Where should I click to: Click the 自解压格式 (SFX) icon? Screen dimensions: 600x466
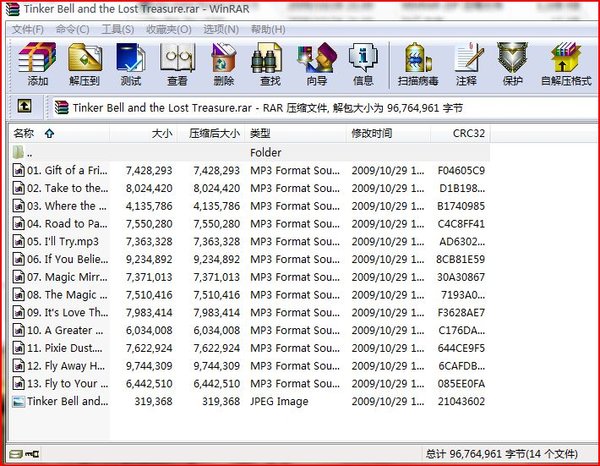(x=566, y=57)
